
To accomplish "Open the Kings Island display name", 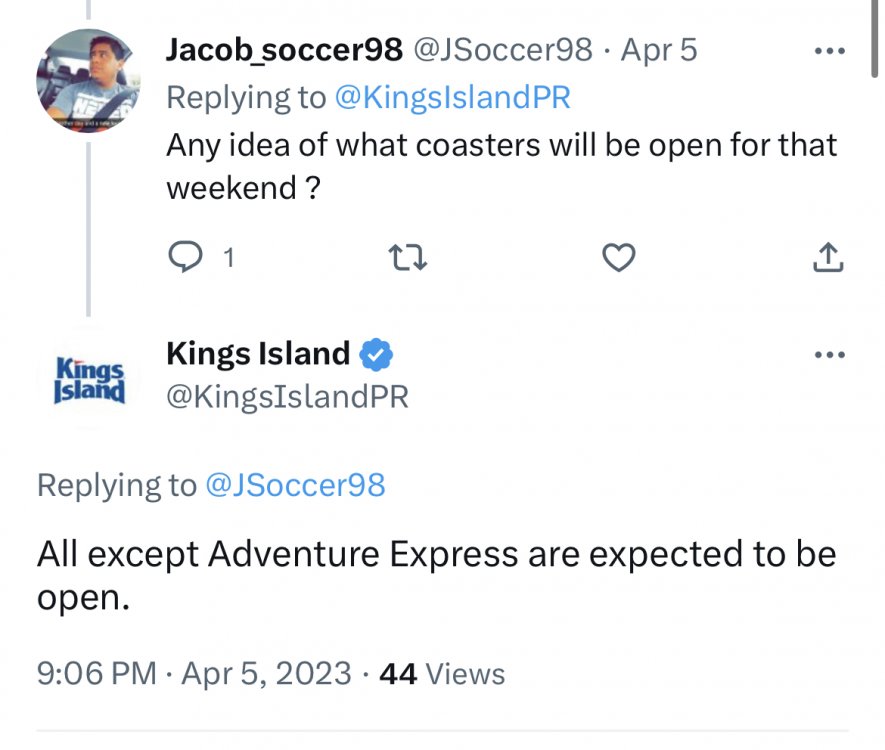I will pos(257,354).
